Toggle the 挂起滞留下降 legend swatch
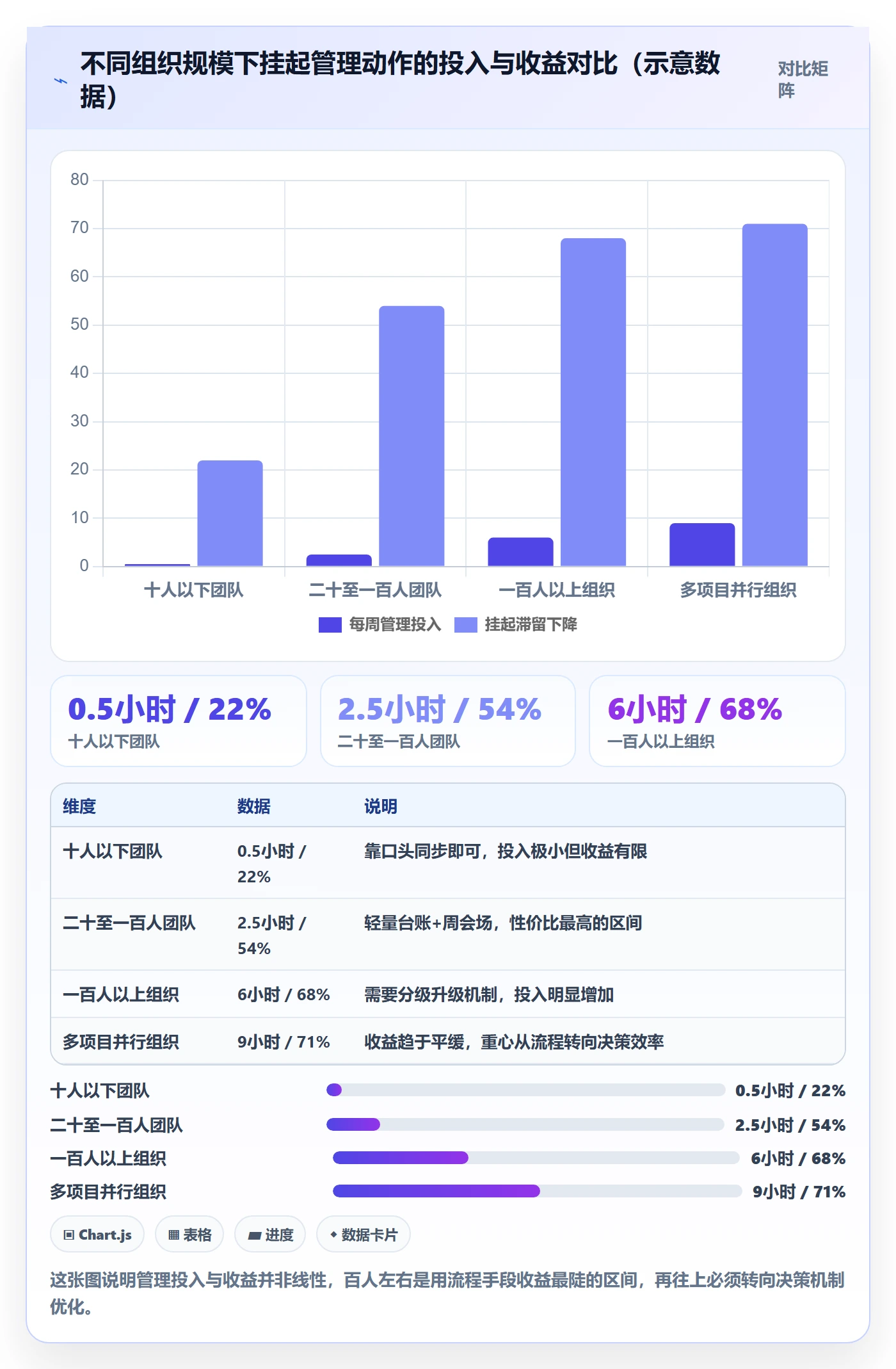Image resolution: width=896 pixels, height=1369 pixels. coord(466,625)
